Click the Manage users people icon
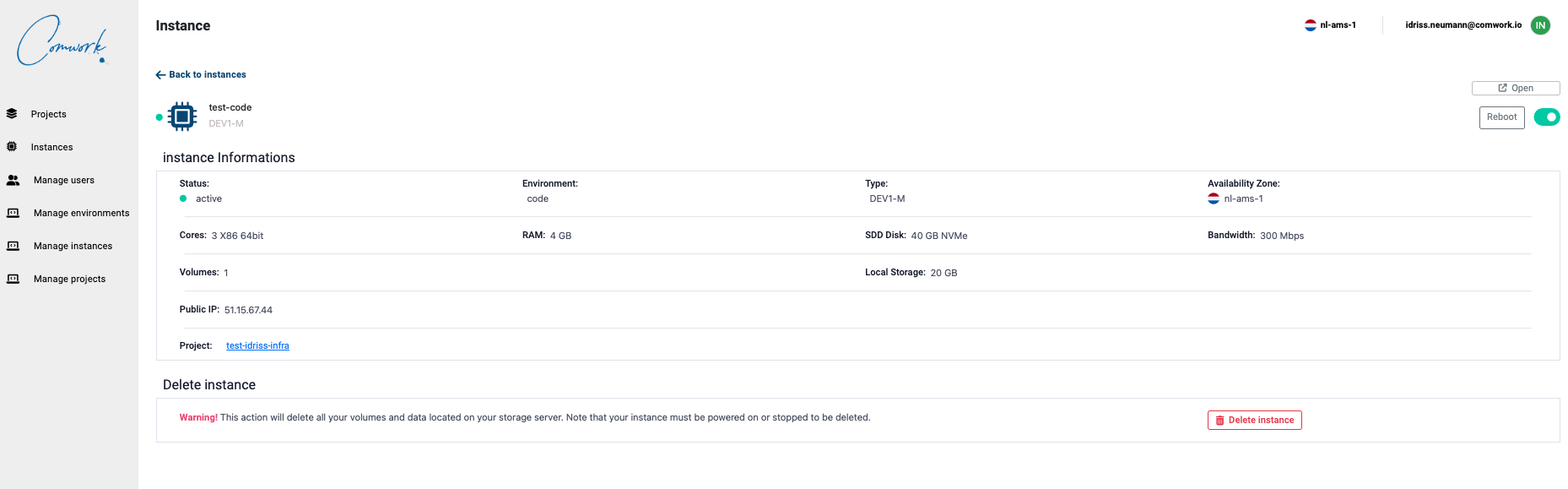 (13, 180)
